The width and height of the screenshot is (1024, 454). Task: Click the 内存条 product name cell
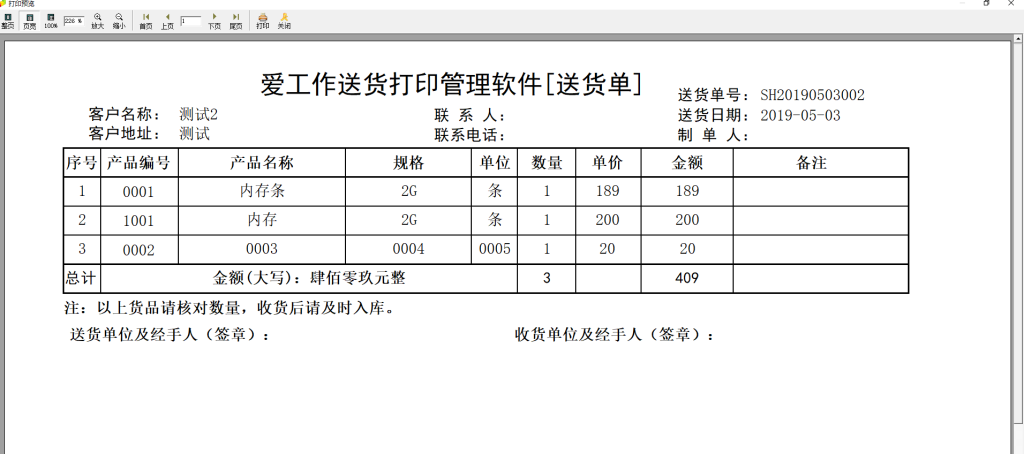coord(262,191)
